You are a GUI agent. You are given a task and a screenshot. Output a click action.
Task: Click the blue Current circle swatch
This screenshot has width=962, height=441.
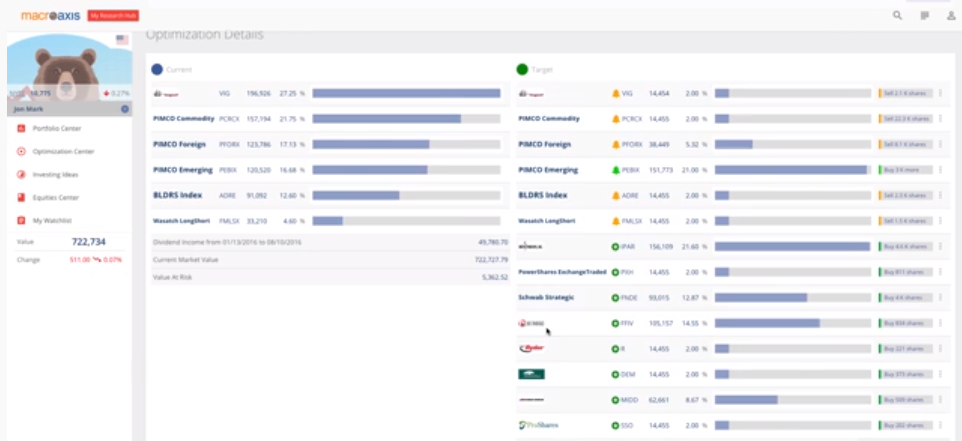(x=157, y=70)
